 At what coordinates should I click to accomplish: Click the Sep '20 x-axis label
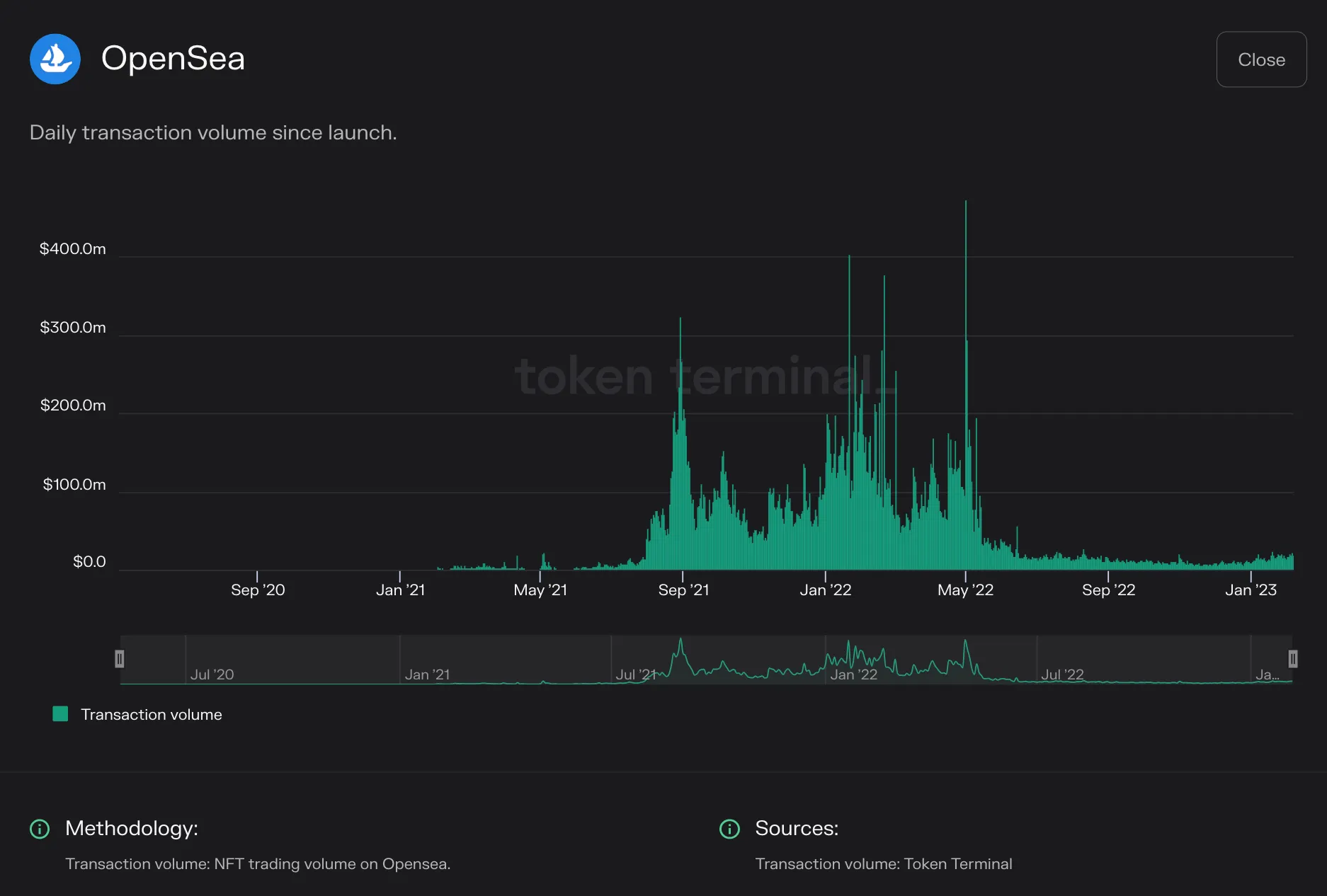258,590
